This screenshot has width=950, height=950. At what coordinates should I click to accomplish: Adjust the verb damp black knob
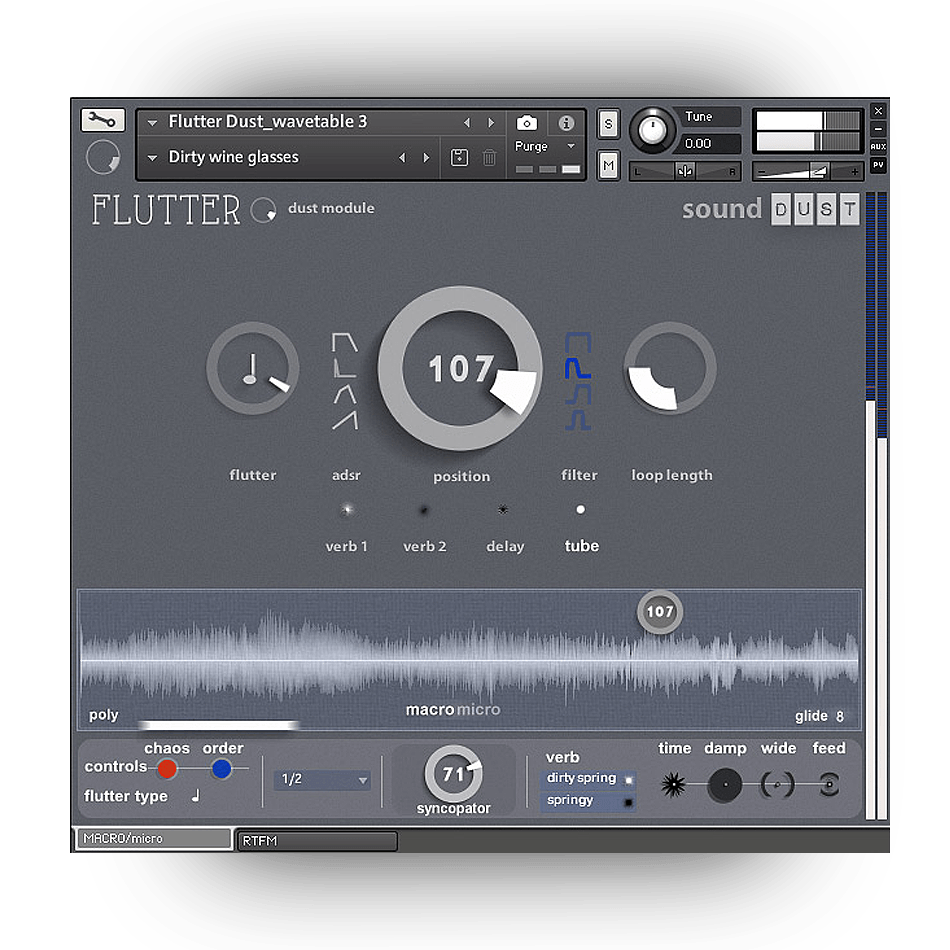pos(725,785)
